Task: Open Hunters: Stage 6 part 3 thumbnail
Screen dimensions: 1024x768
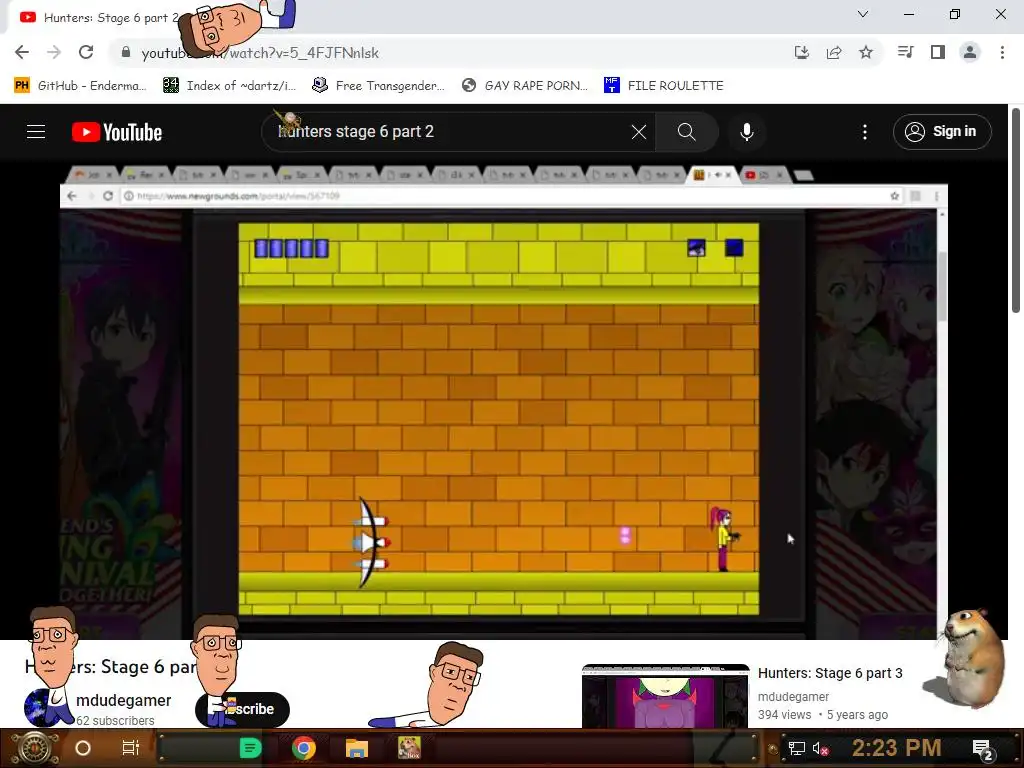Action: coord(665,697)
